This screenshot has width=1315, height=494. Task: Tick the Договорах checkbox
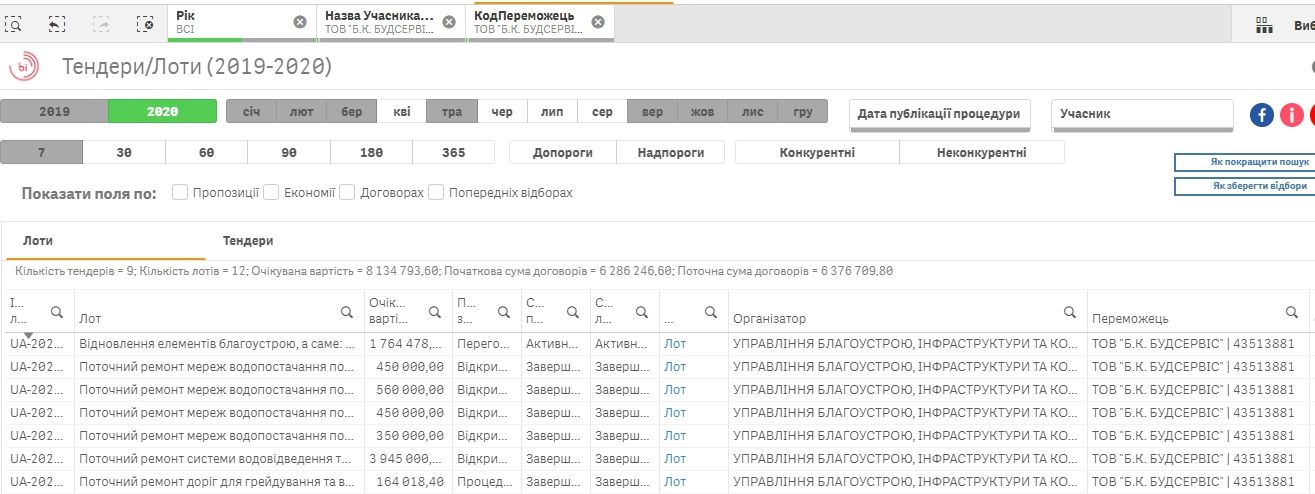coord(347,192)
